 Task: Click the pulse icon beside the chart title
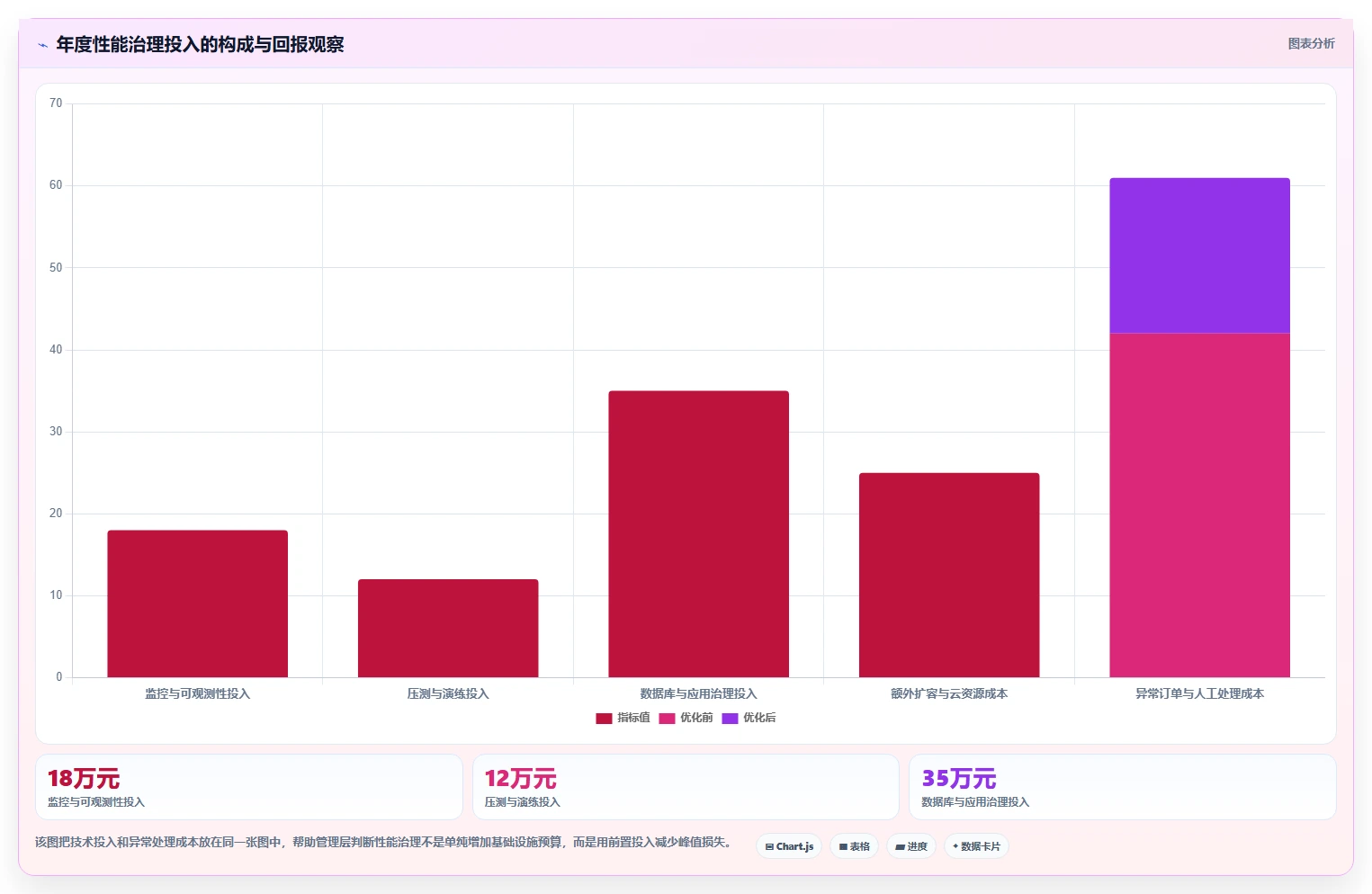coord(42,45)
